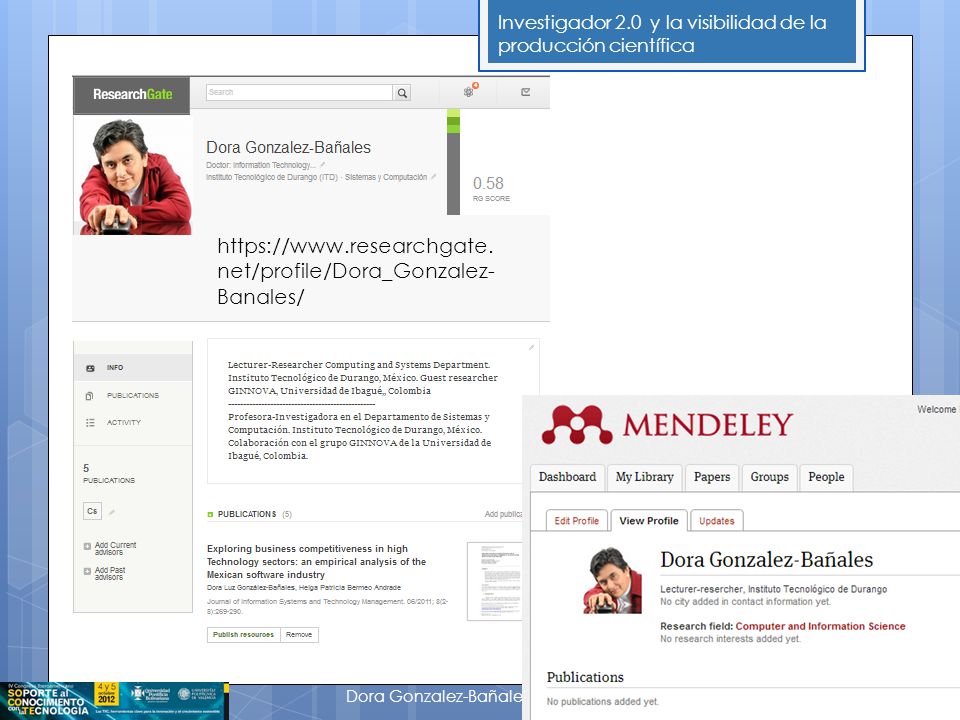
Task: Open the Mendeley Dashboard tab
Action: [x=568, y=477]
